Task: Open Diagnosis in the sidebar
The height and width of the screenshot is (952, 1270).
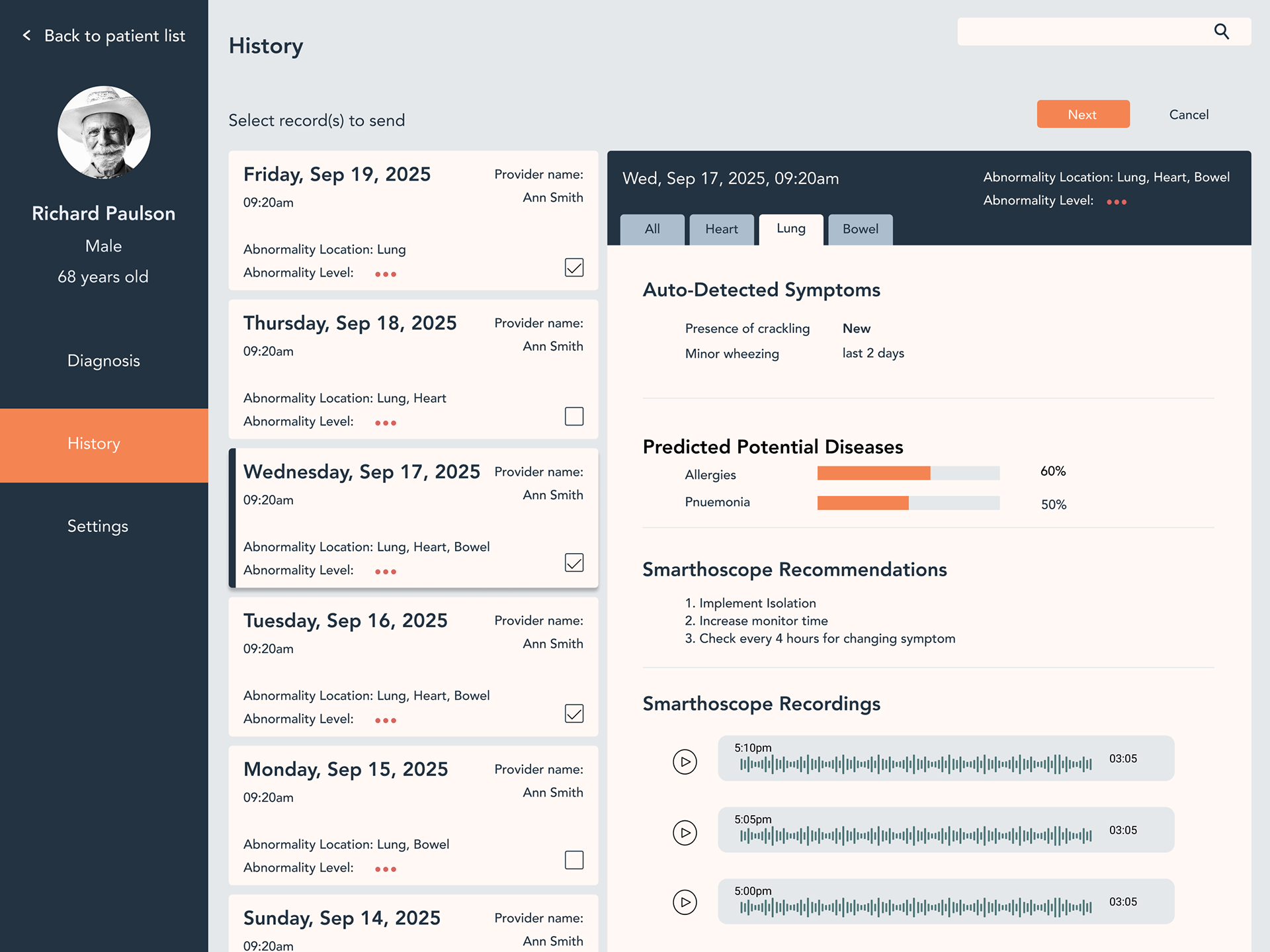Action: tap(104, 361)
